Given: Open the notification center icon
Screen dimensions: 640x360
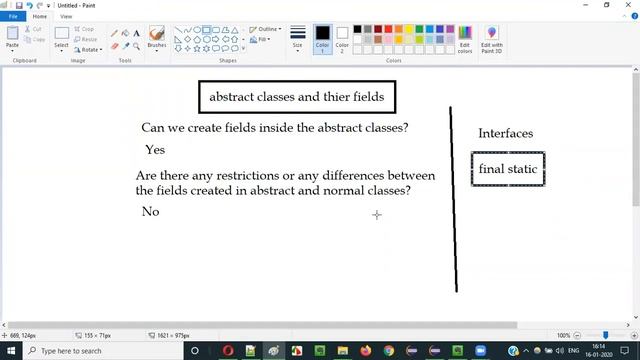Looking at the screenshot, I should 624,351.
